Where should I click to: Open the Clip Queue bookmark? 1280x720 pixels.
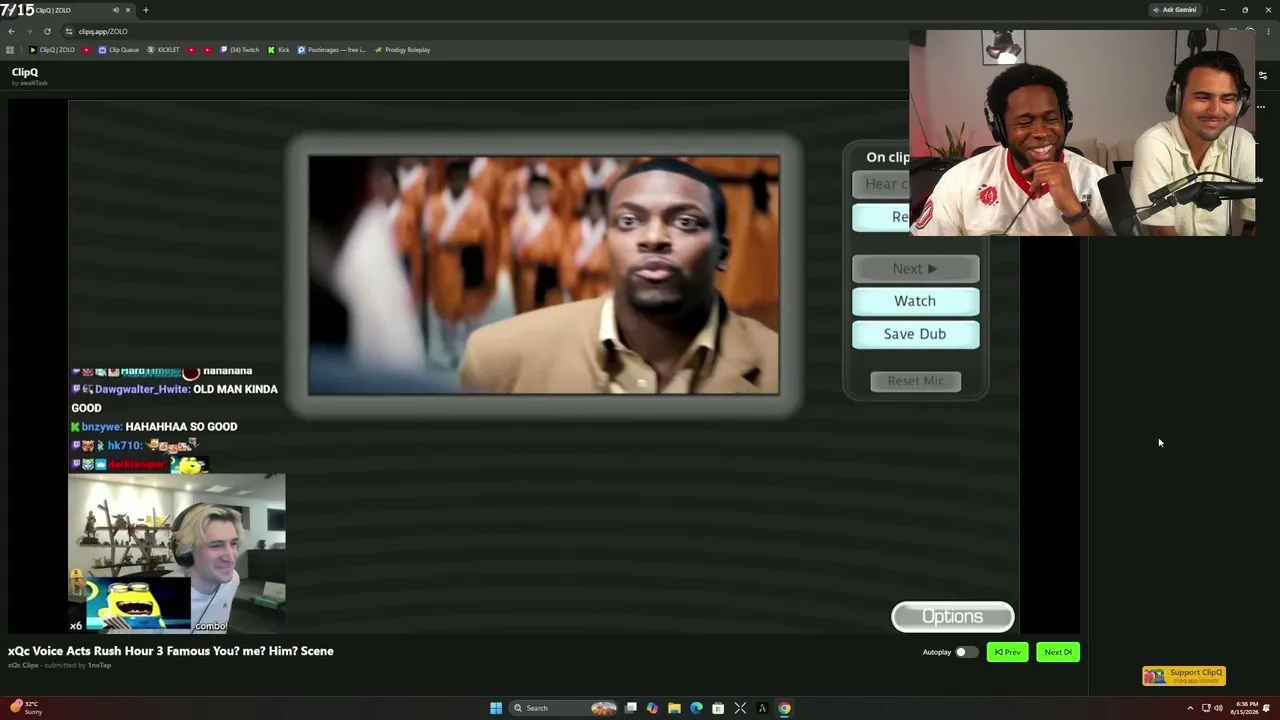[x=119, y=50]
